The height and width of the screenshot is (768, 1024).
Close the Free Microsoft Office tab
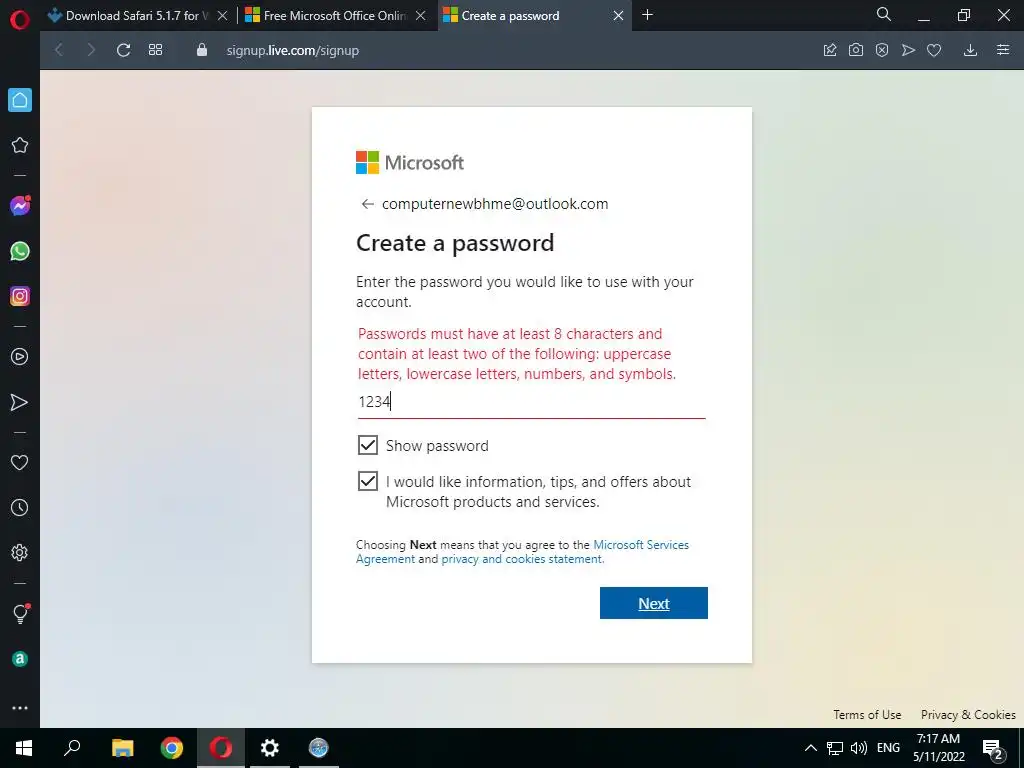[421, 16]
